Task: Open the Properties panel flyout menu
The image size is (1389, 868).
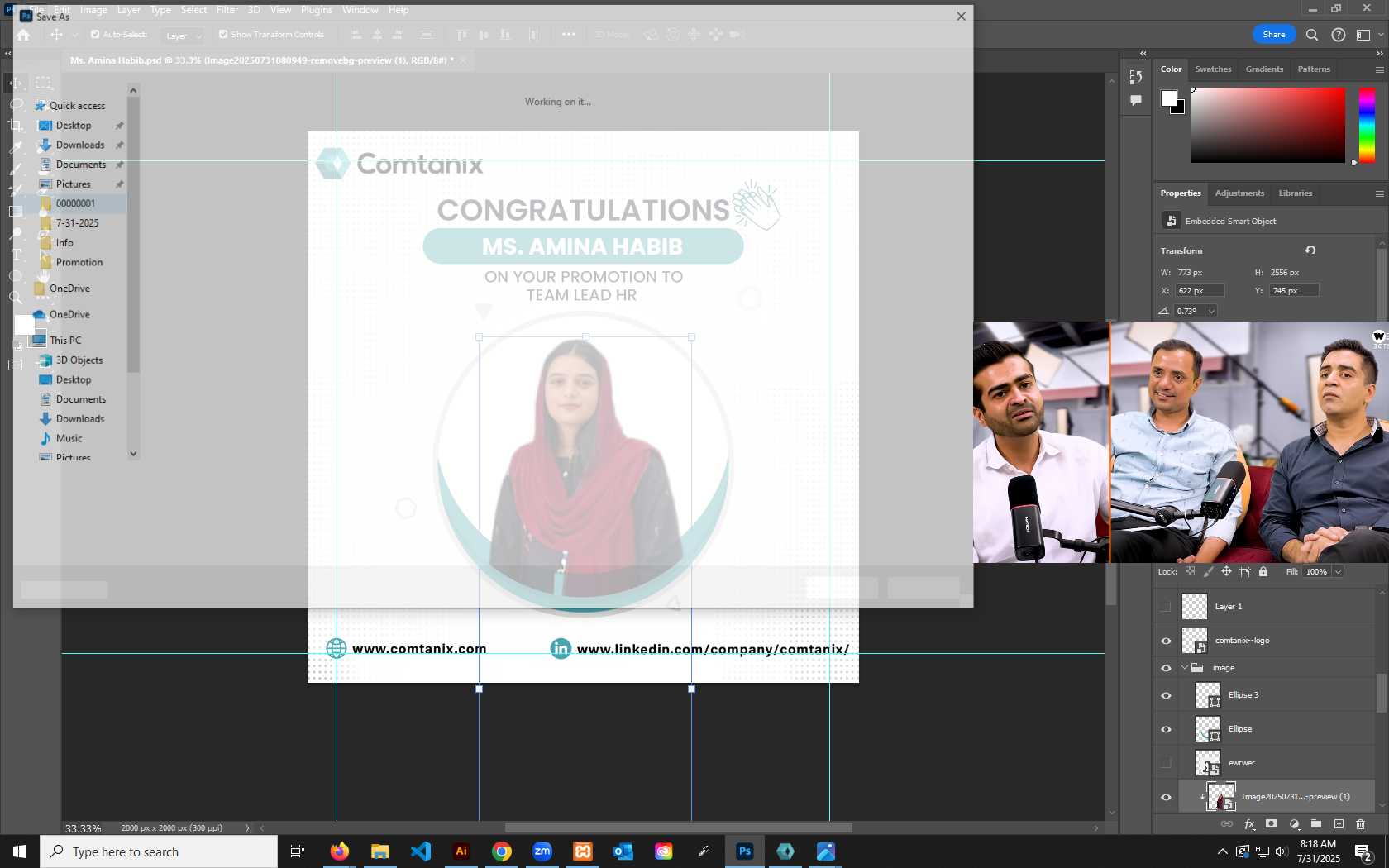Action: click(x=1379, y=193)
